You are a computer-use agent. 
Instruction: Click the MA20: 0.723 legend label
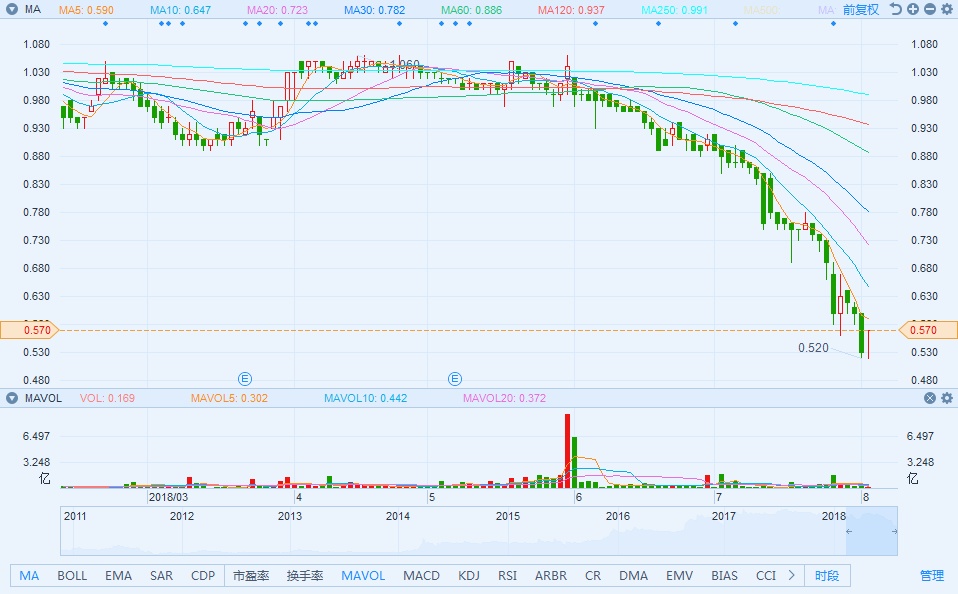(x=277, y=10)
